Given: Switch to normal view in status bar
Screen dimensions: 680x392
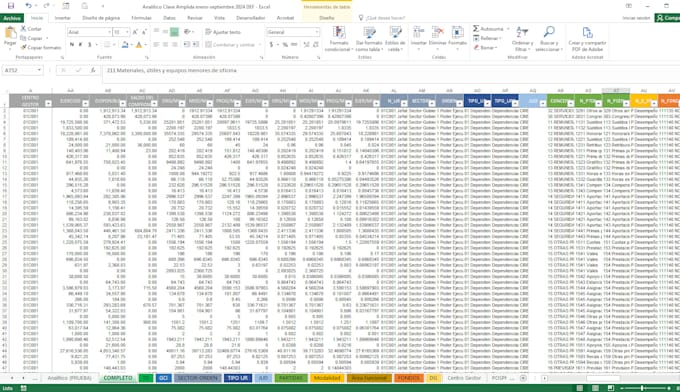Looking at the screenshot, I should pyautogui.click(x=580, y=388).
